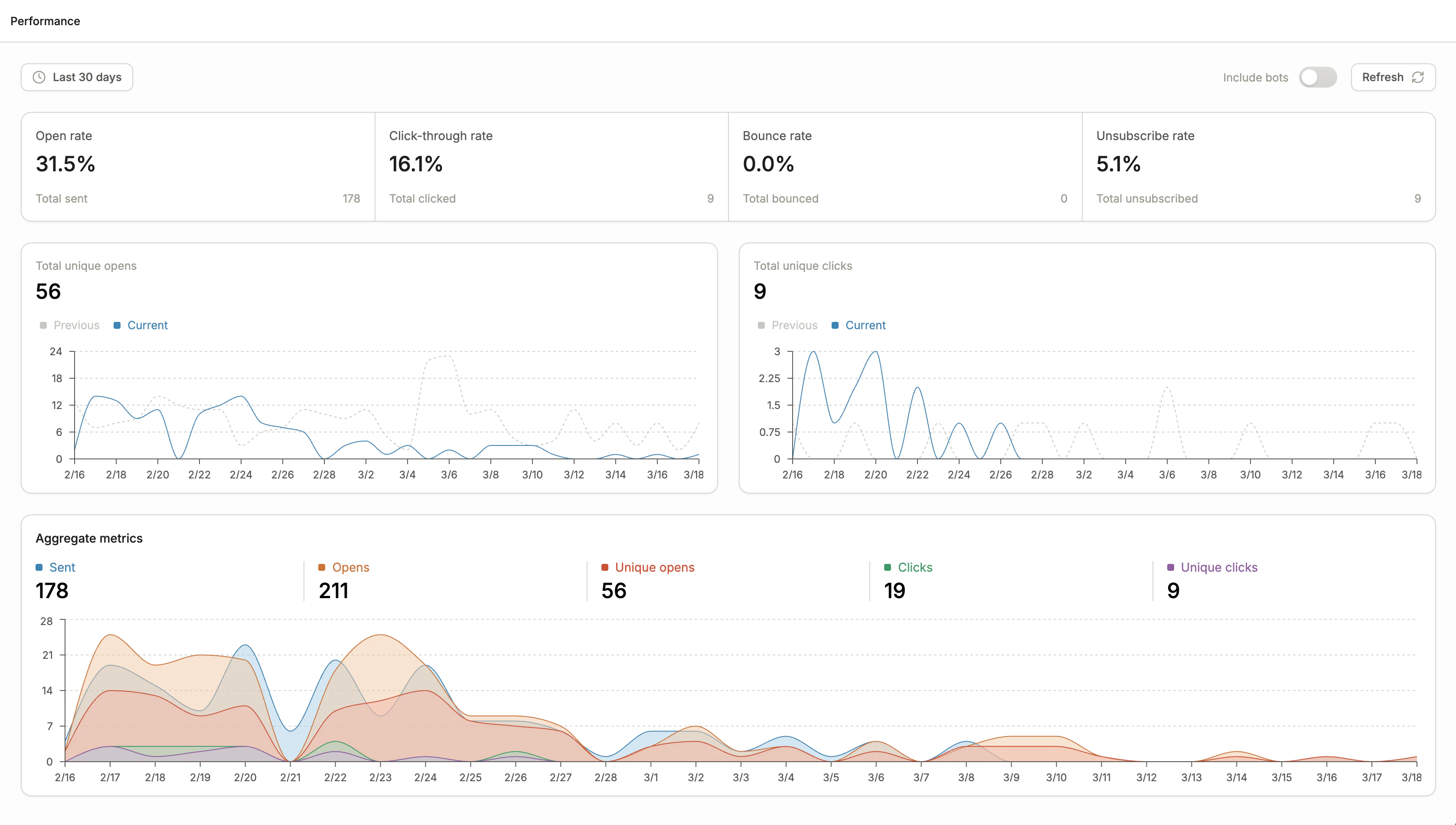Click the refresh arrows icon on Refresh button
This screenshot has width=1456, height=825.
(x=1418, y=77)
